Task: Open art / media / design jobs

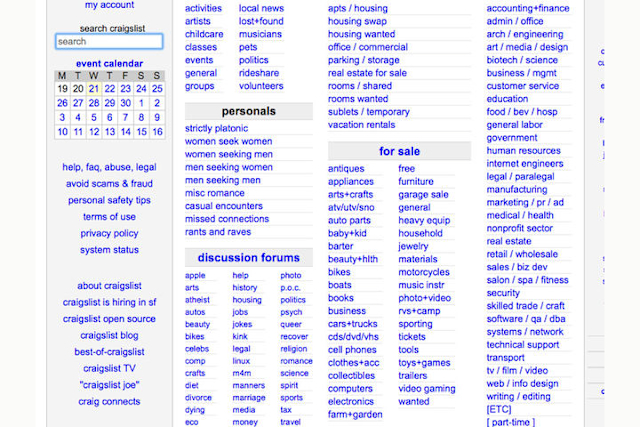Action: 527,47
